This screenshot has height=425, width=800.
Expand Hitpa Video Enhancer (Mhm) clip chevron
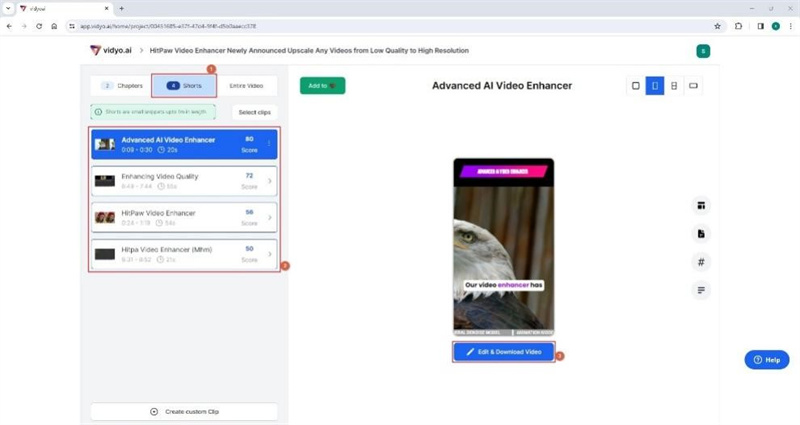[x=270, y=254]
